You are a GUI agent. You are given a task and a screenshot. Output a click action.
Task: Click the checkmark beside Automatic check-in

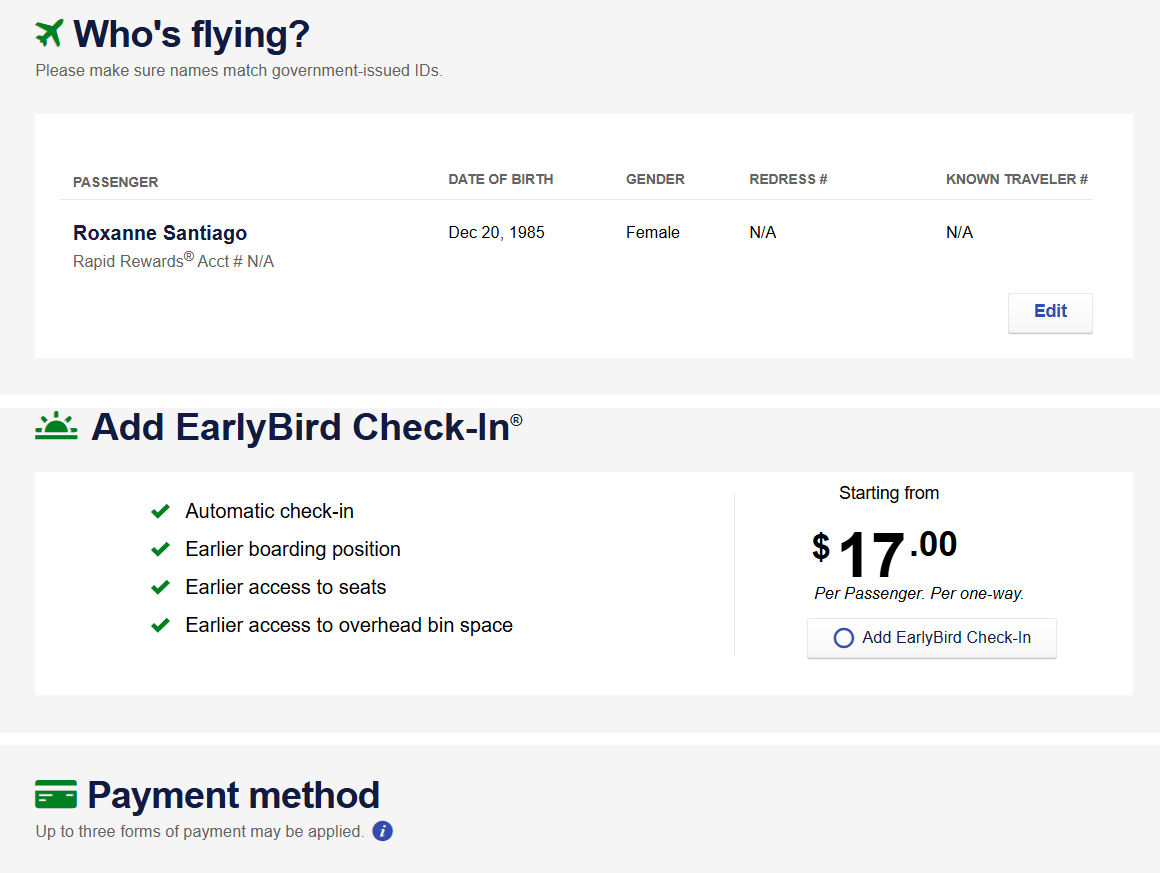click(160, 512)
